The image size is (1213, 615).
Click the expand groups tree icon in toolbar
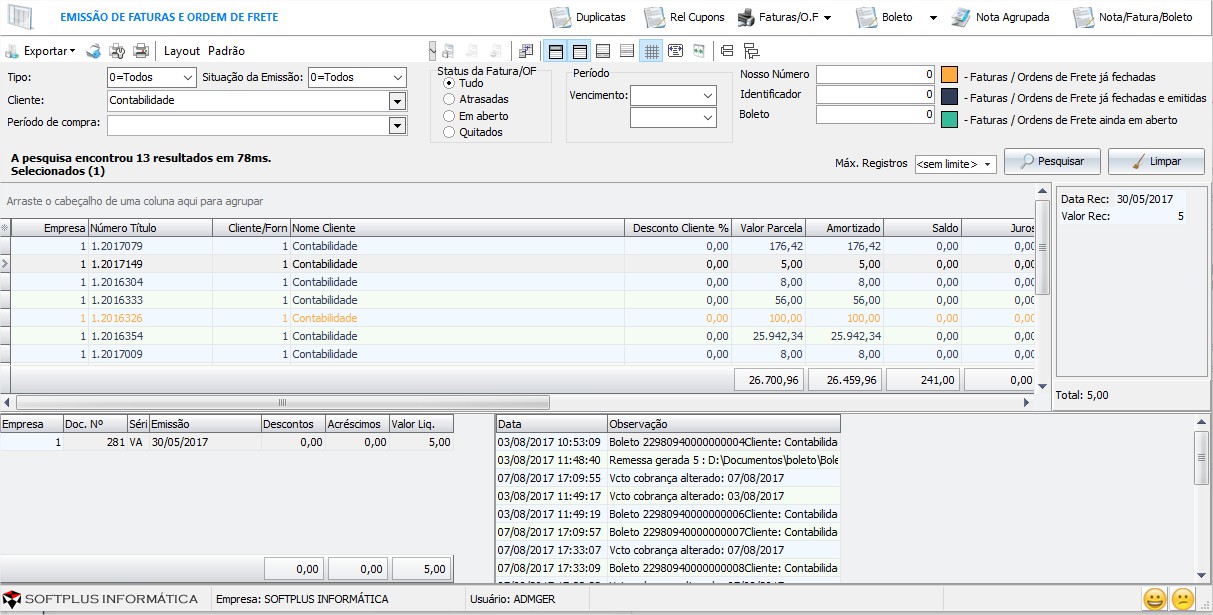[x=751, y=51]
